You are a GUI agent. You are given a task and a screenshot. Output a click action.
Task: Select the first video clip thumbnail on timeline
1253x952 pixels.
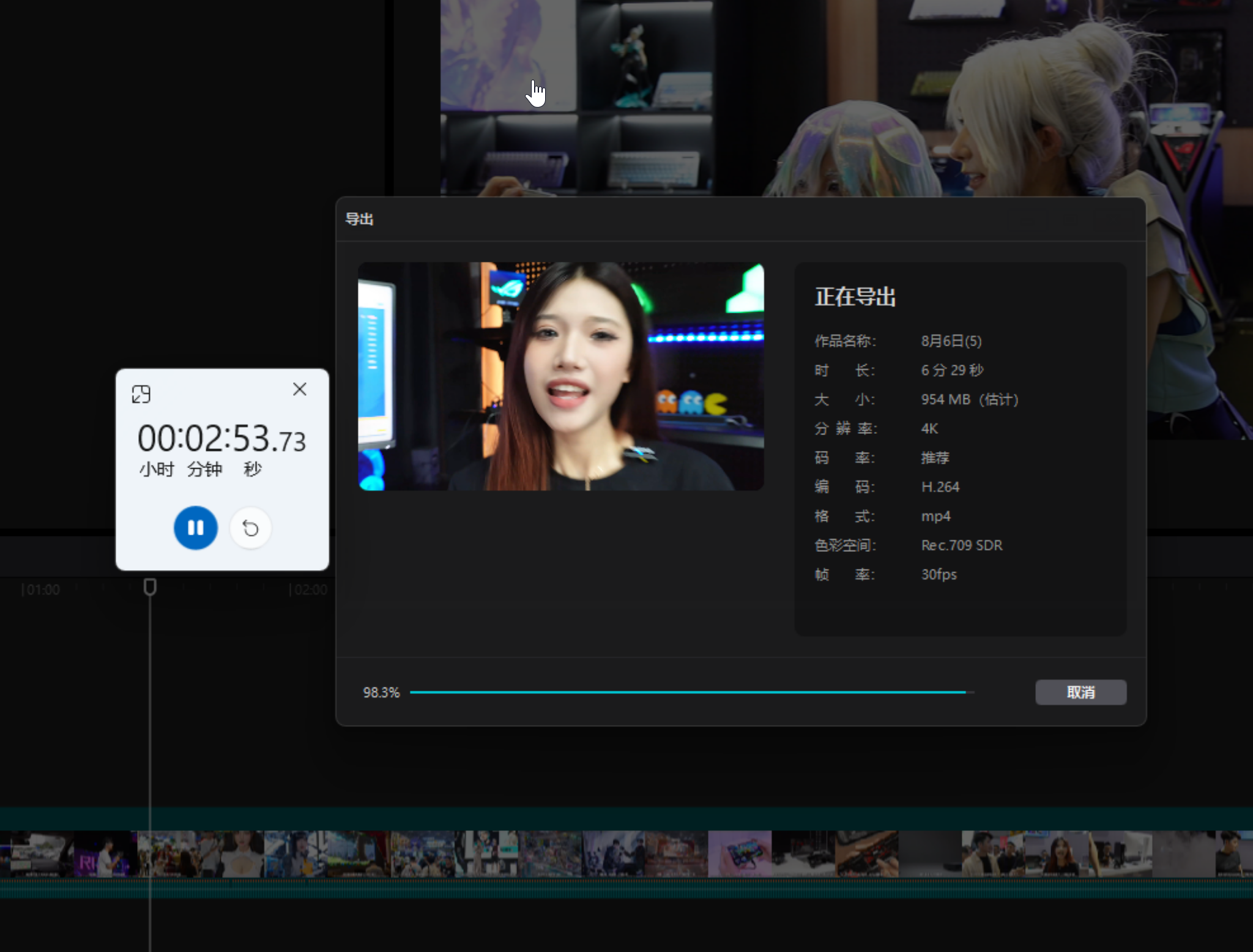[37, 853]
